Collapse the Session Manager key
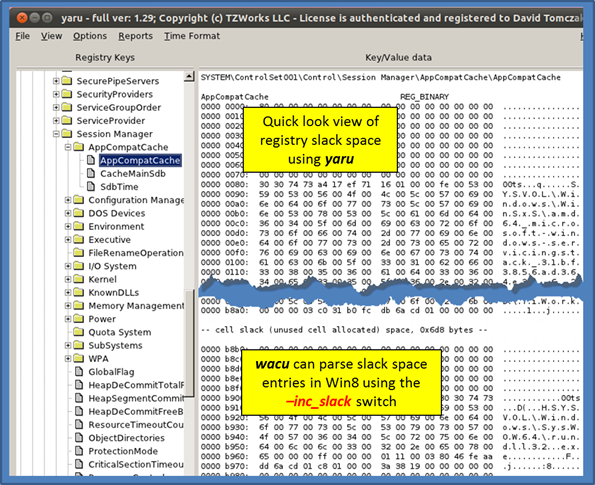 (x=56, y=134)
